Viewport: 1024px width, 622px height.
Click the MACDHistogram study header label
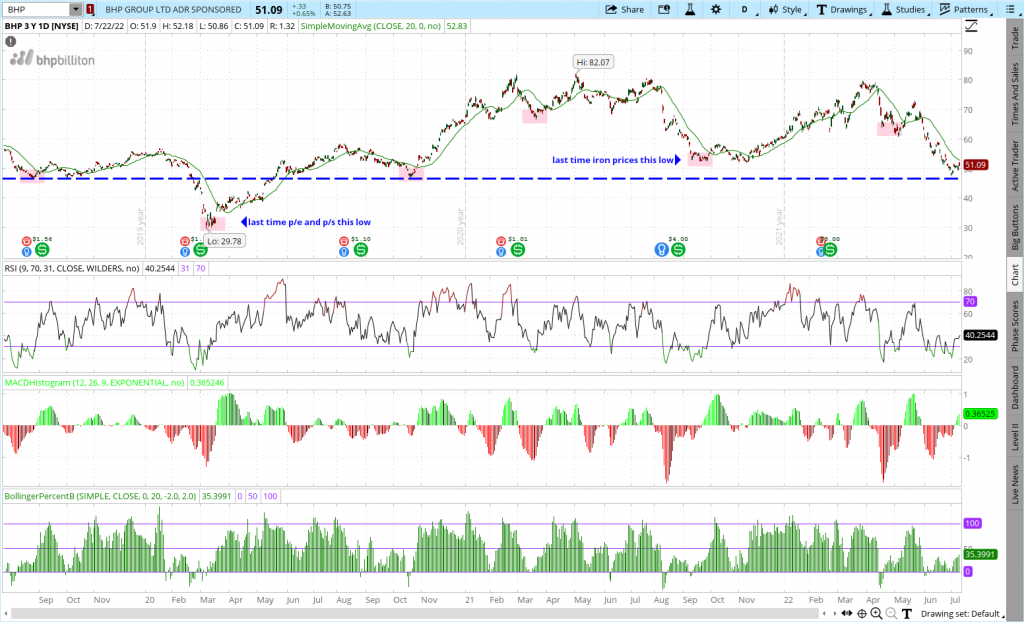94,383
